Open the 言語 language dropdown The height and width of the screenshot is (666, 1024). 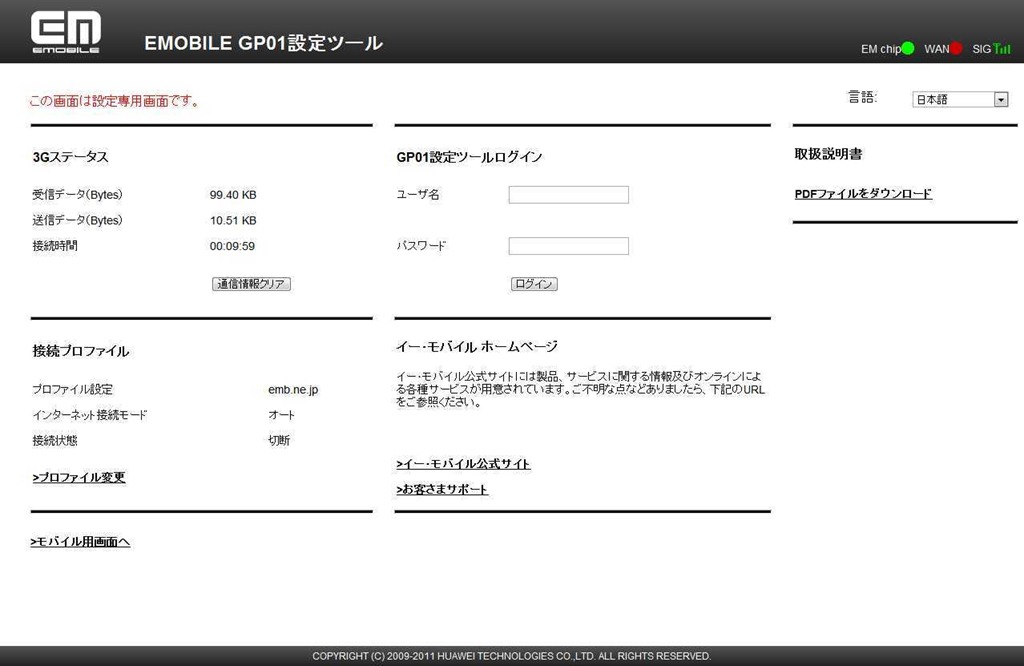point(960,99)
